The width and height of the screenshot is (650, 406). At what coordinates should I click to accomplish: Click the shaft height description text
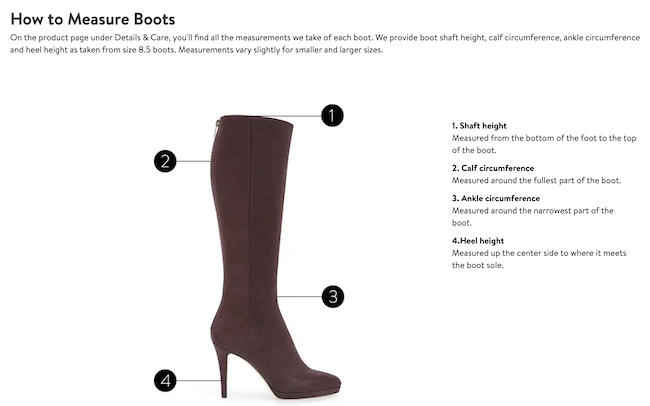coord(544,144)
